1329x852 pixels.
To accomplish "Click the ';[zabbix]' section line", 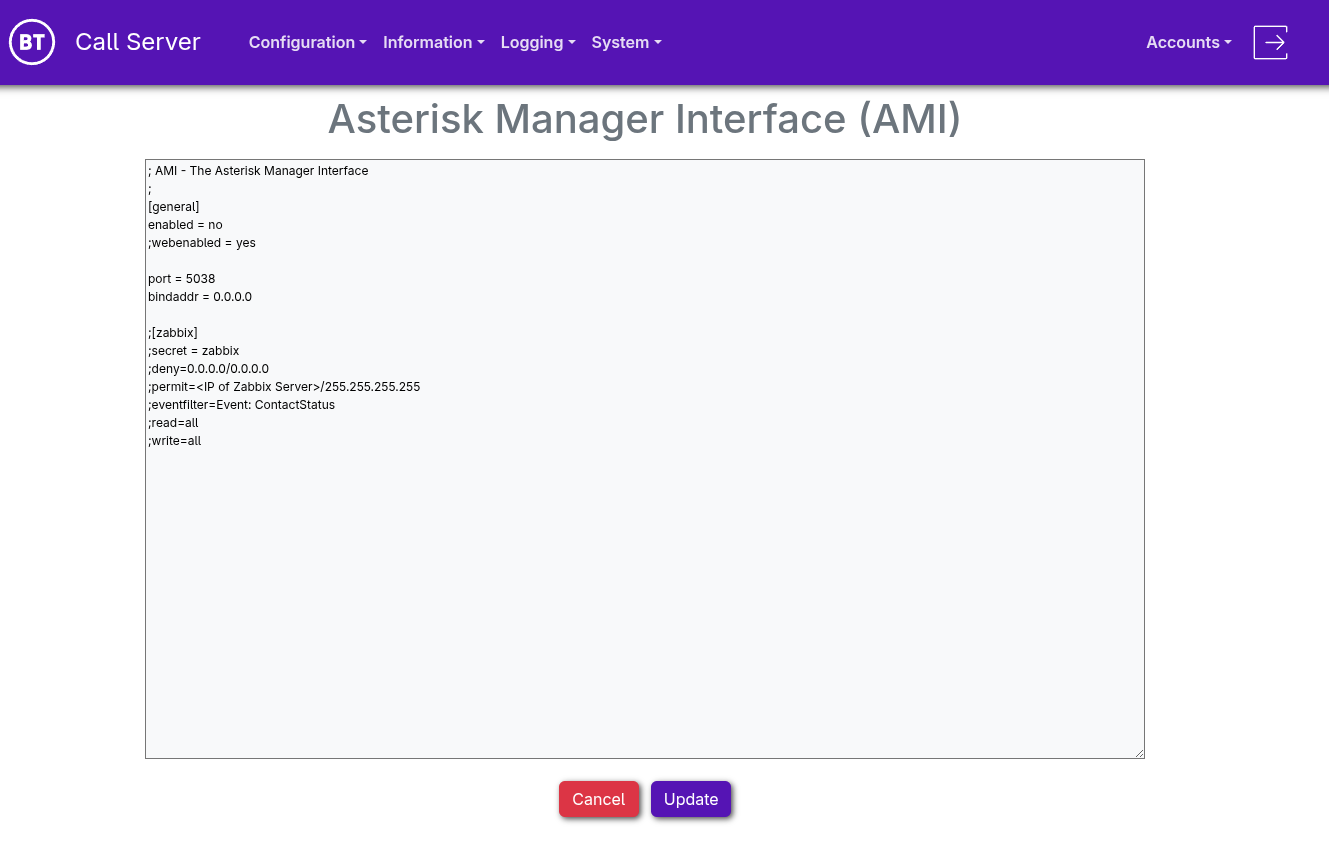I will click(x=173, y=332).
